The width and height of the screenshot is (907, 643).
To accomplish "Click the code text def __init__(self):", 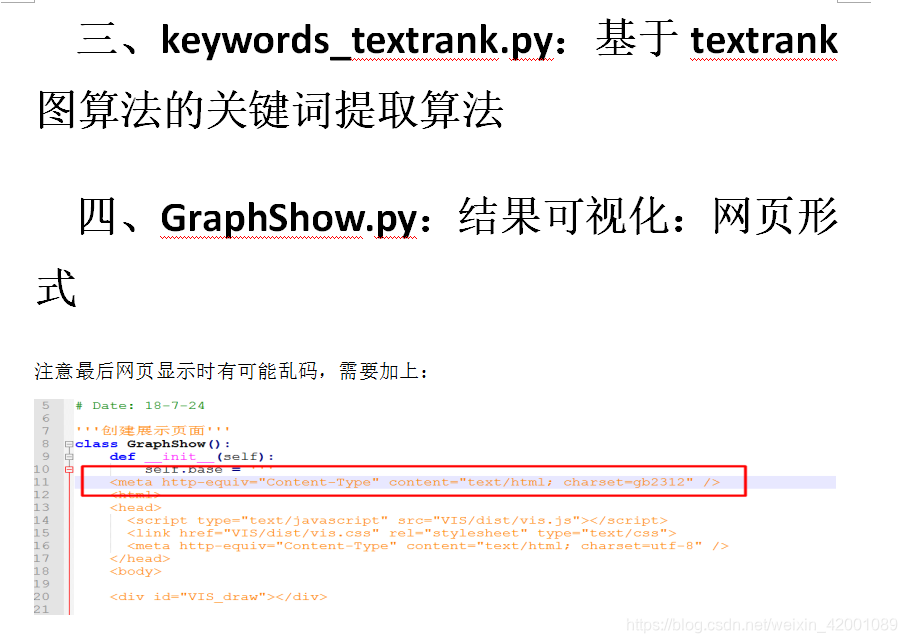I will [192, 457].
